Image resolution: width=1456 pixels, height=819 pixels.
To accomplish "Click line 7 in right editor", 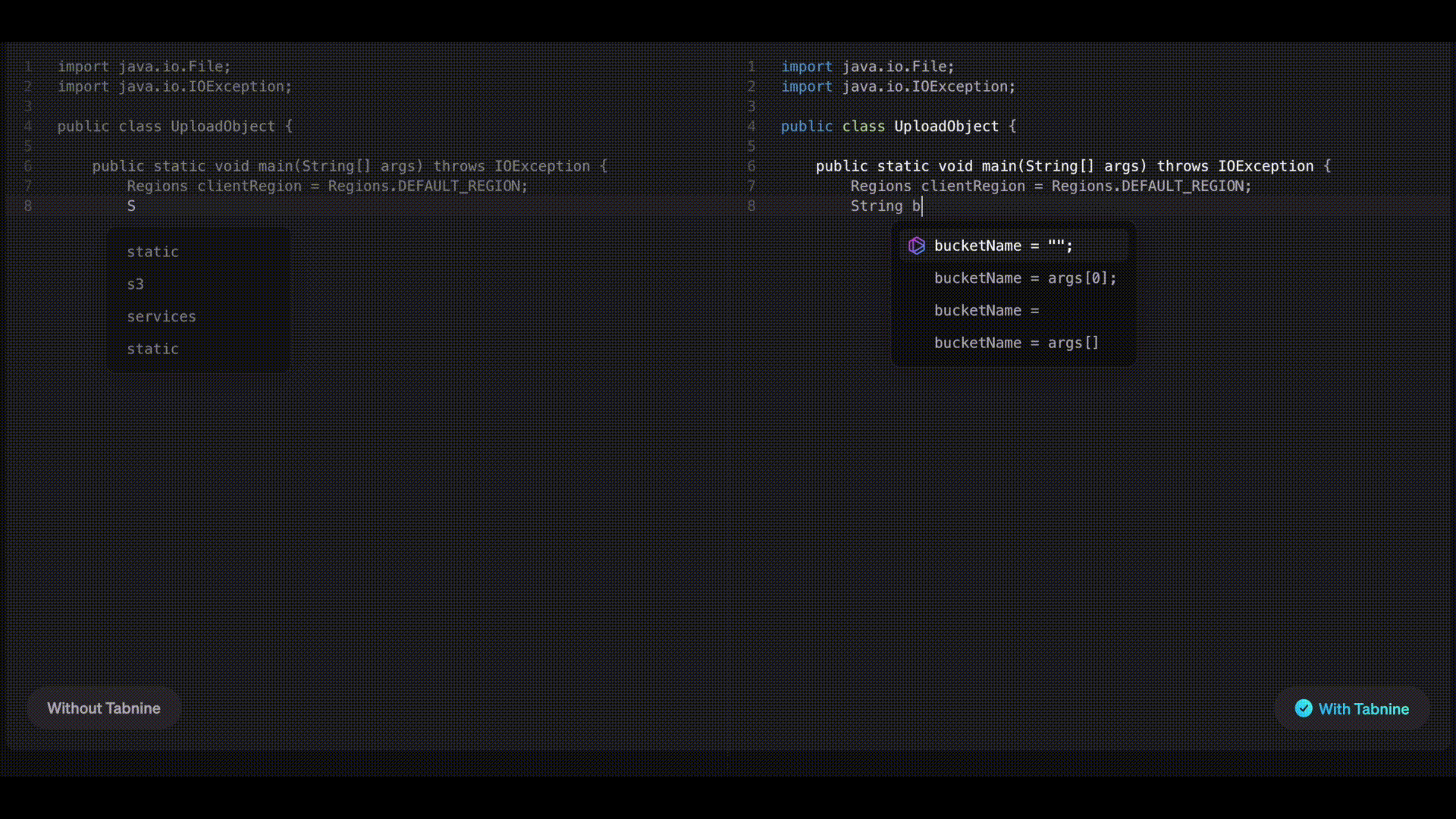I will pyautogui.click(x=1050, y=186).
